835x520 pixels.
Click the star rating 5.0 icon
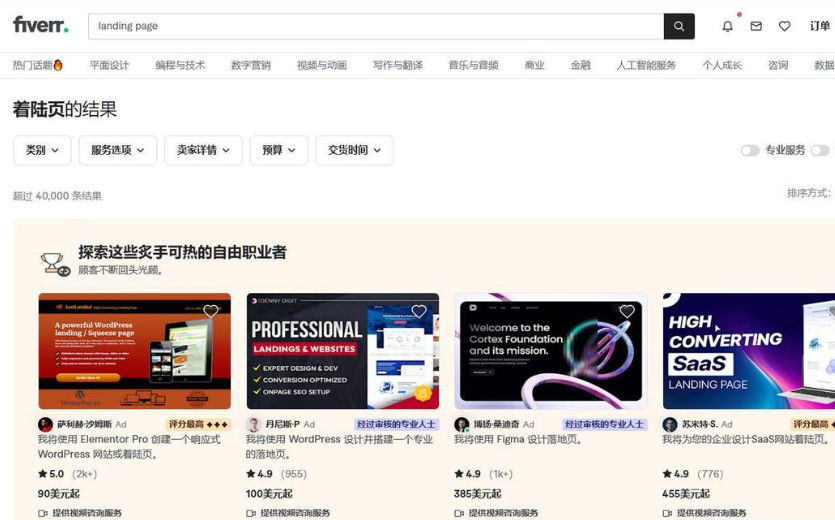click(43, 474)
